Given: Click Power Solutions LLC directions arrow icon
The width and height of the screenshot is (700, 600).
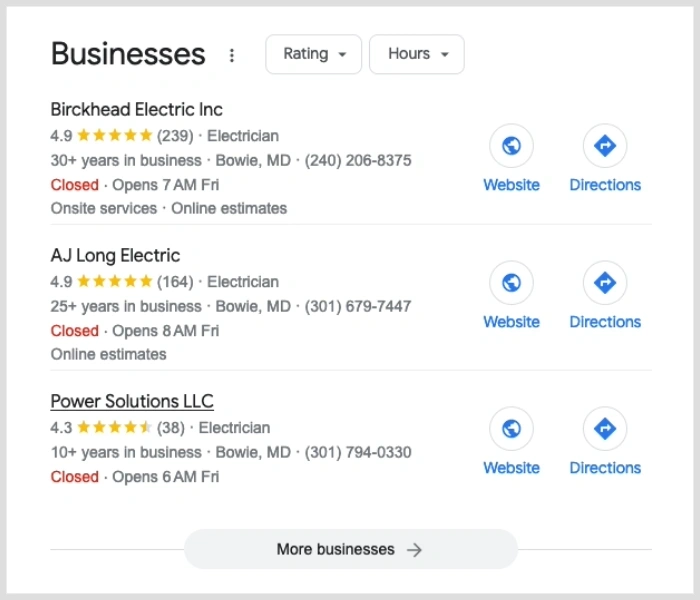Looking at the screenshot, I should (605, 429).
